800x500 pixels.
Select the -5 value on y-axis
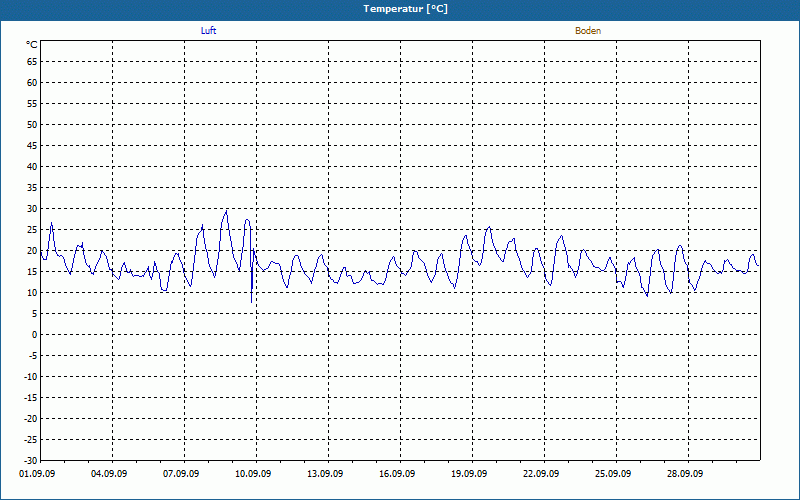click(33, 356)
